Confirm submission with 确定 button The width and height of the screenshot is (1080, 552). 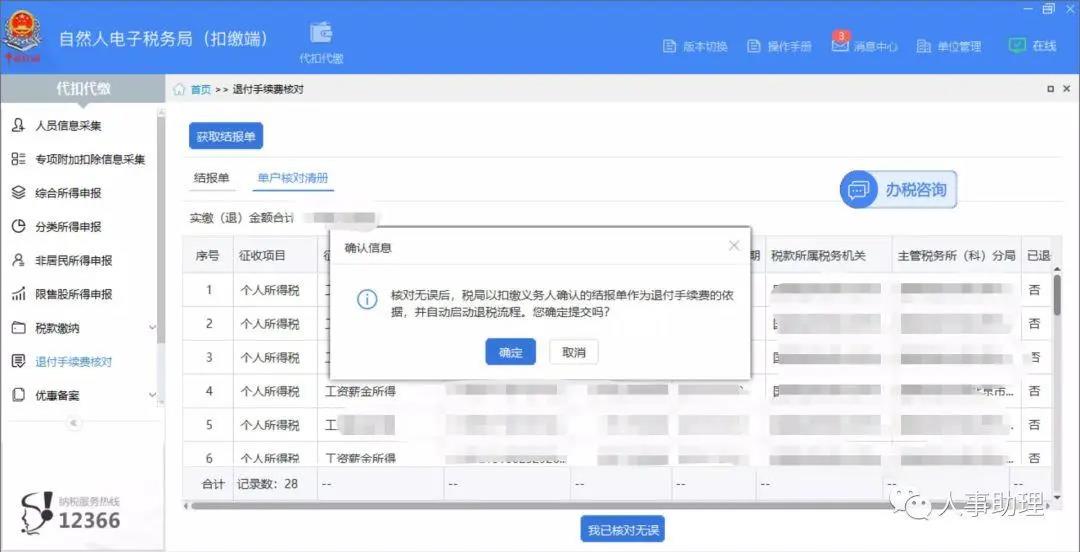pyautogui.click(x=510, y=352)
